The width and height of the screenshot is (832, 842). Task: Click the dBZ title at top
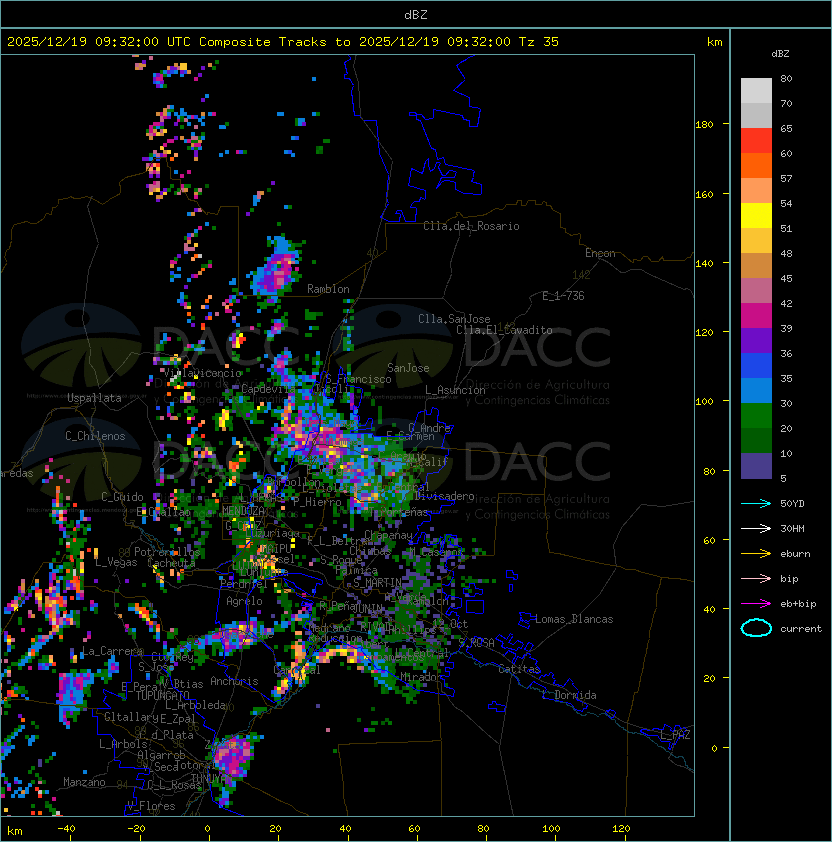click(416, 15)
